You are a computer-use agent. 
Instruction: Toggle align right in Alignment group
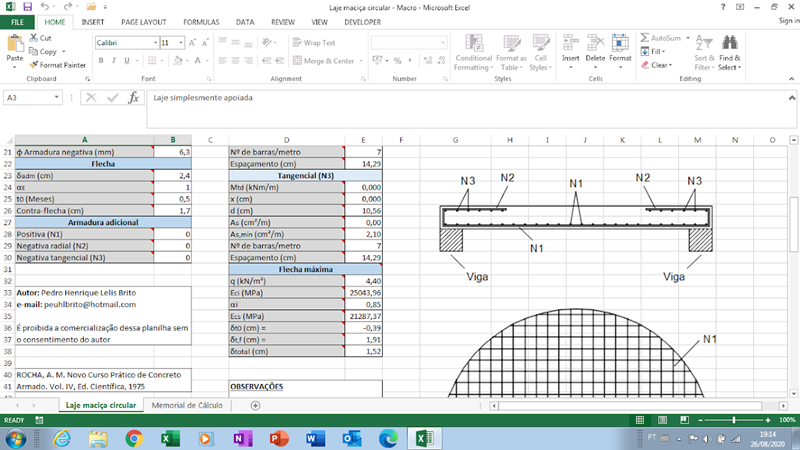pyautogui.click(x=248, y=61)
